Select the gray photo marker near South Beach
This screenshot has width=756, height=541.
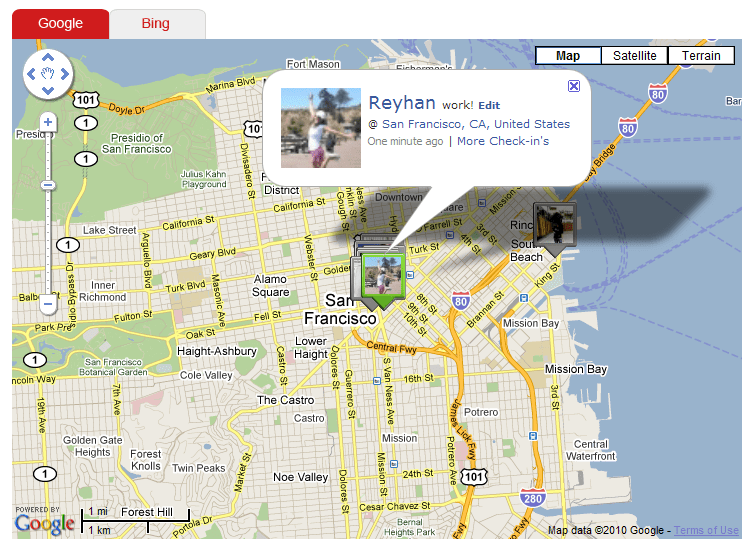click(x=553, y=224)
